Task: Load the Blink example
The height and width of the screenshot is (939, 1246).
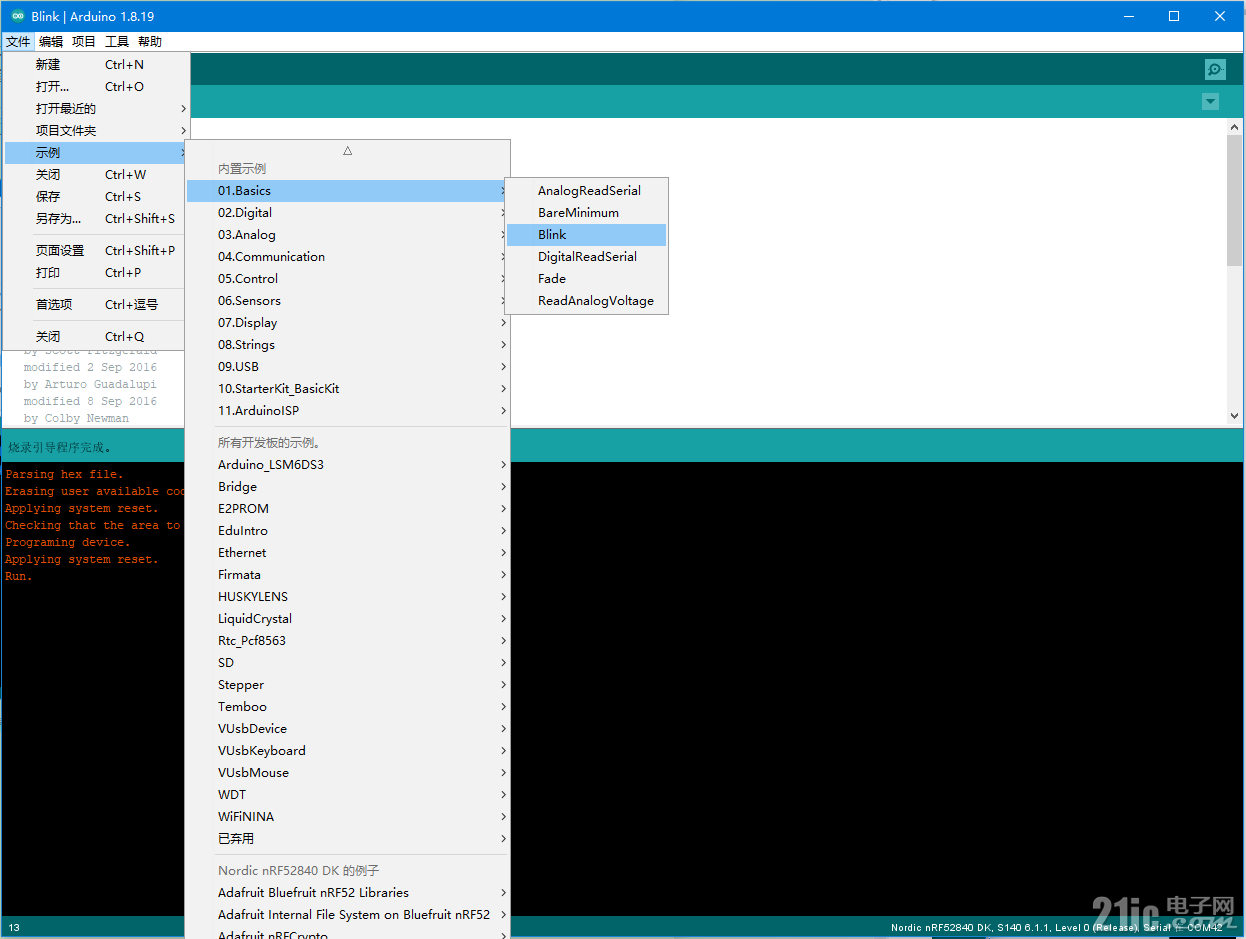Action: pyautogui.click(x=586, y=234)
